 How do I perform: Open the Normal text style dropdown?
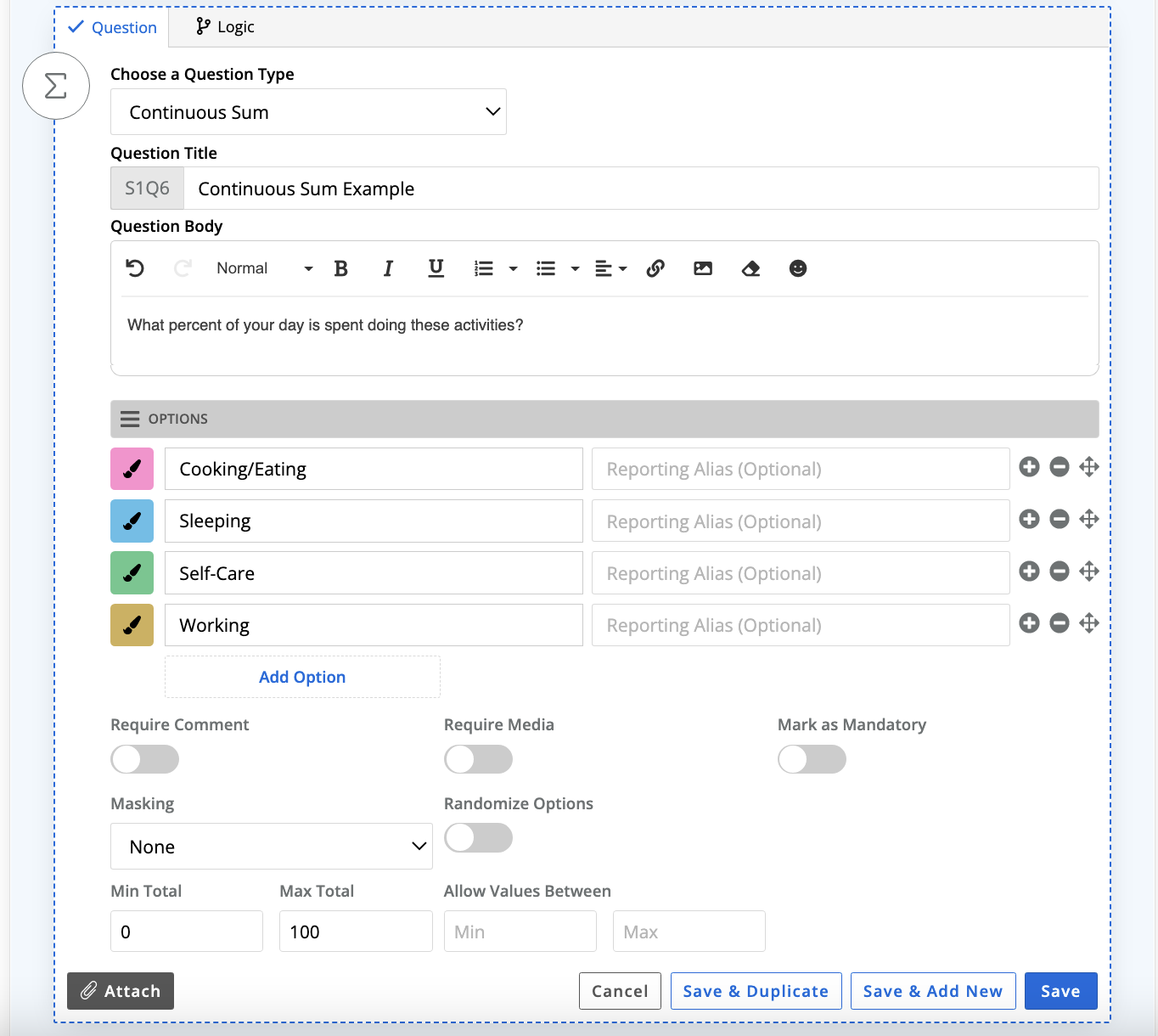click(x=264, y=268)
